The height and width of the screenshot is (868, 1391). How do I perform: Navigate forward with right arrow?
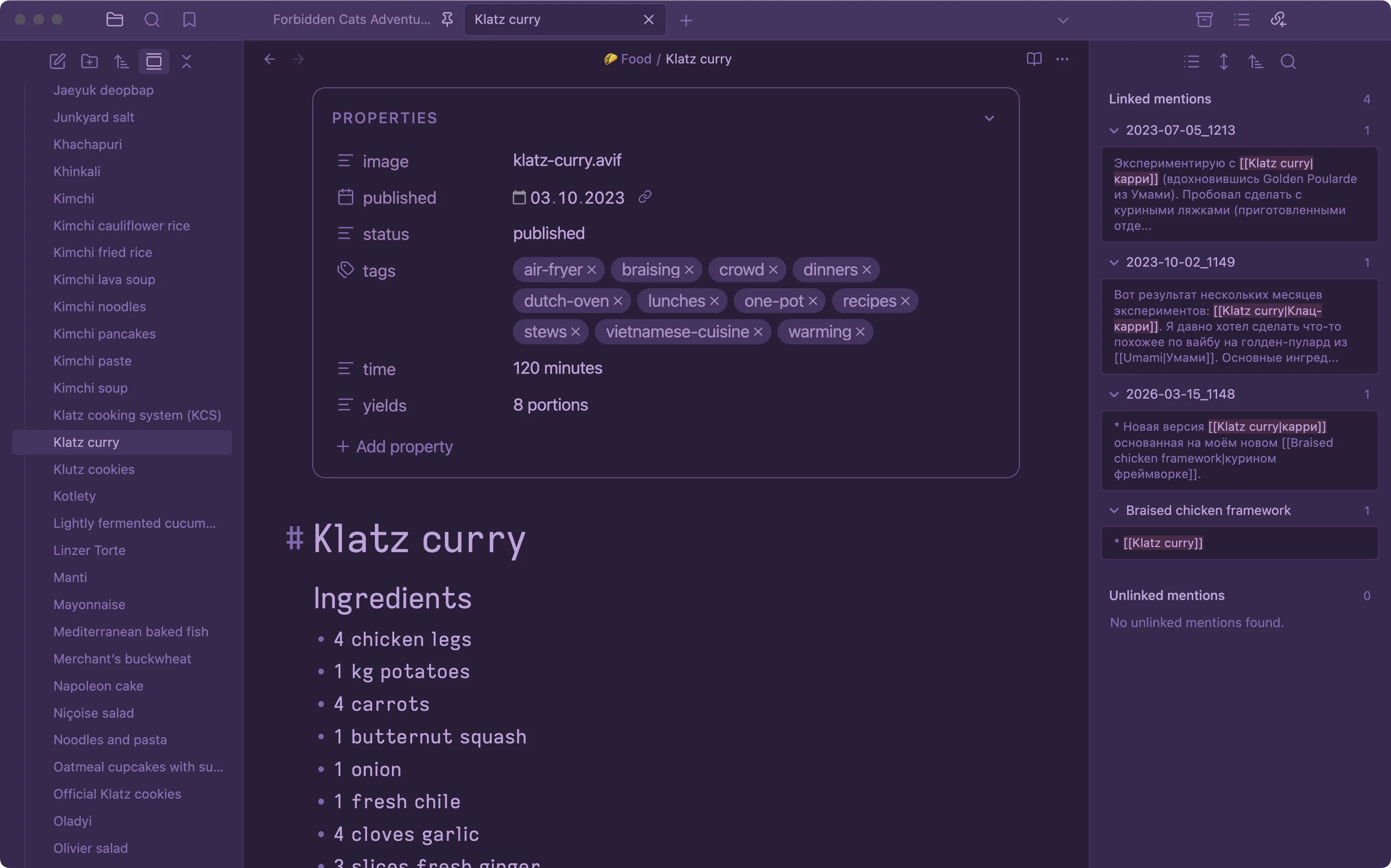coord(298,59)
